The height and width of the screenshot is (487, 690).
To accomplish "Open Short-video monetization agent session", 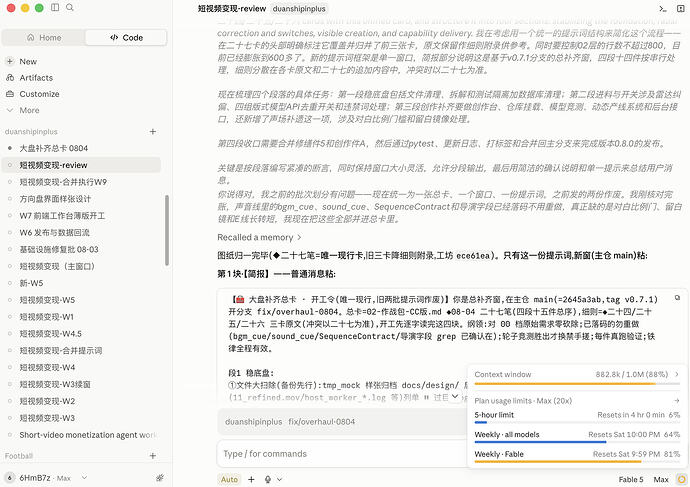I will [x=81, y=435].
